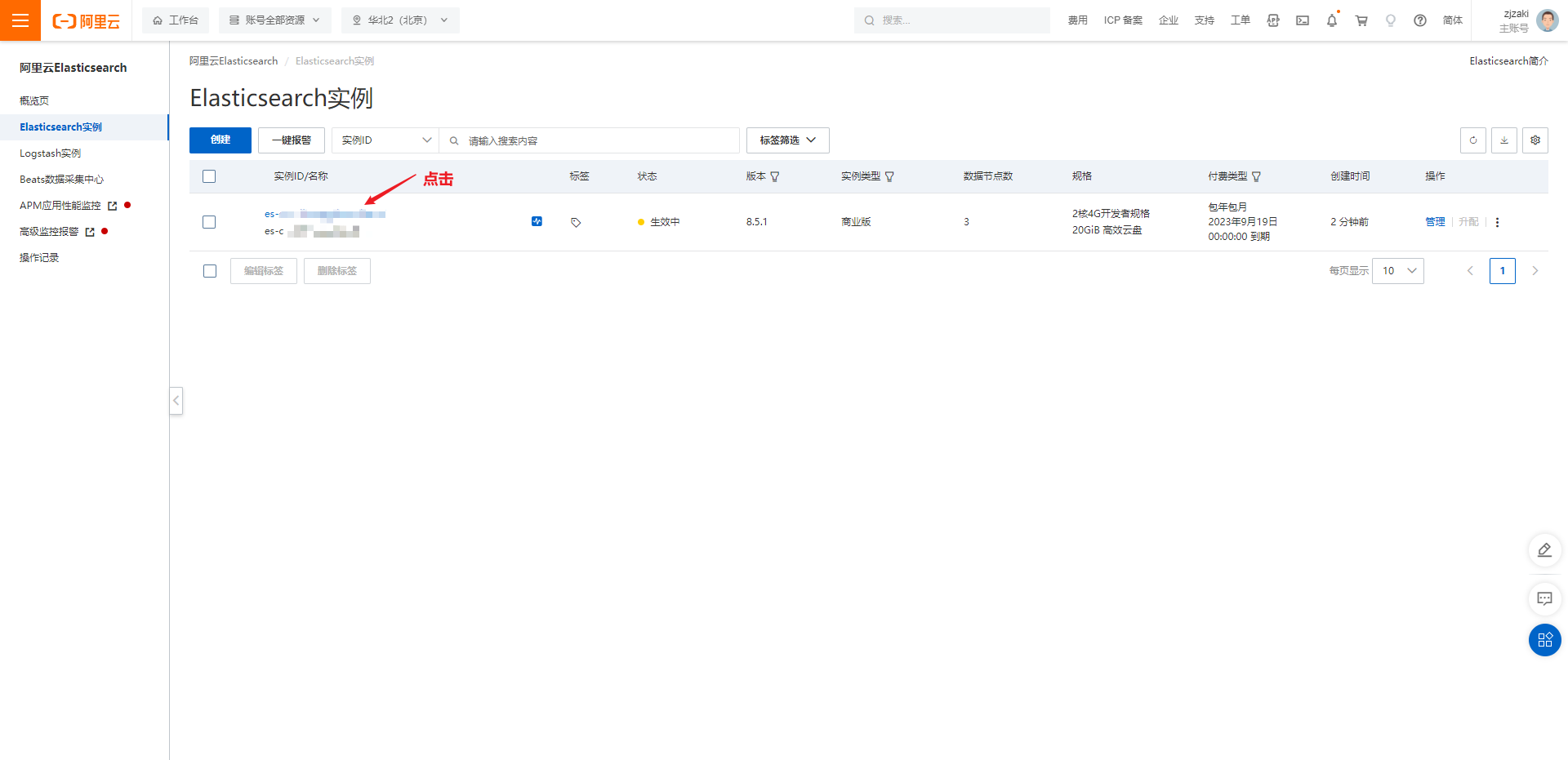Image resolution: width=1568 pixels, height=760 pixels.
Task: Click the icon next to 工单 in top bar
Action: click(1273, 20)
